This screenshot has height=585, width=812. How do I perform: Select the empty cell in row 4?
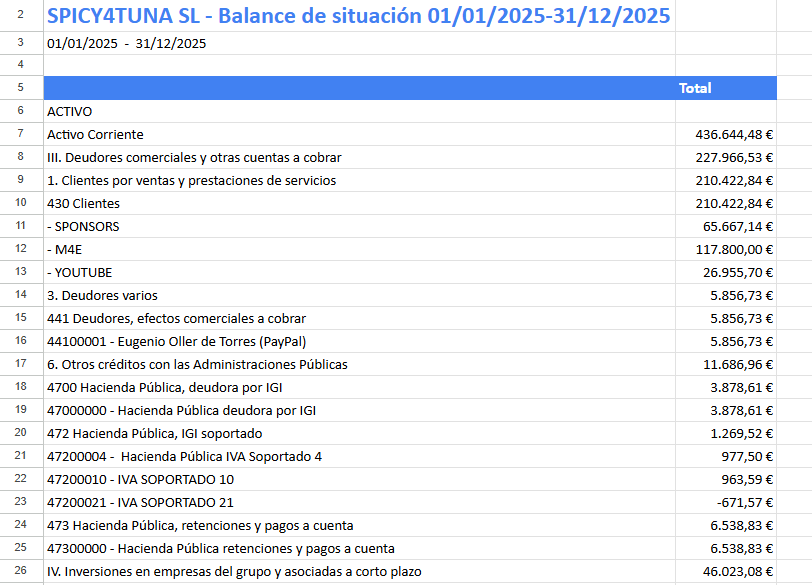[x=359, y=65]
